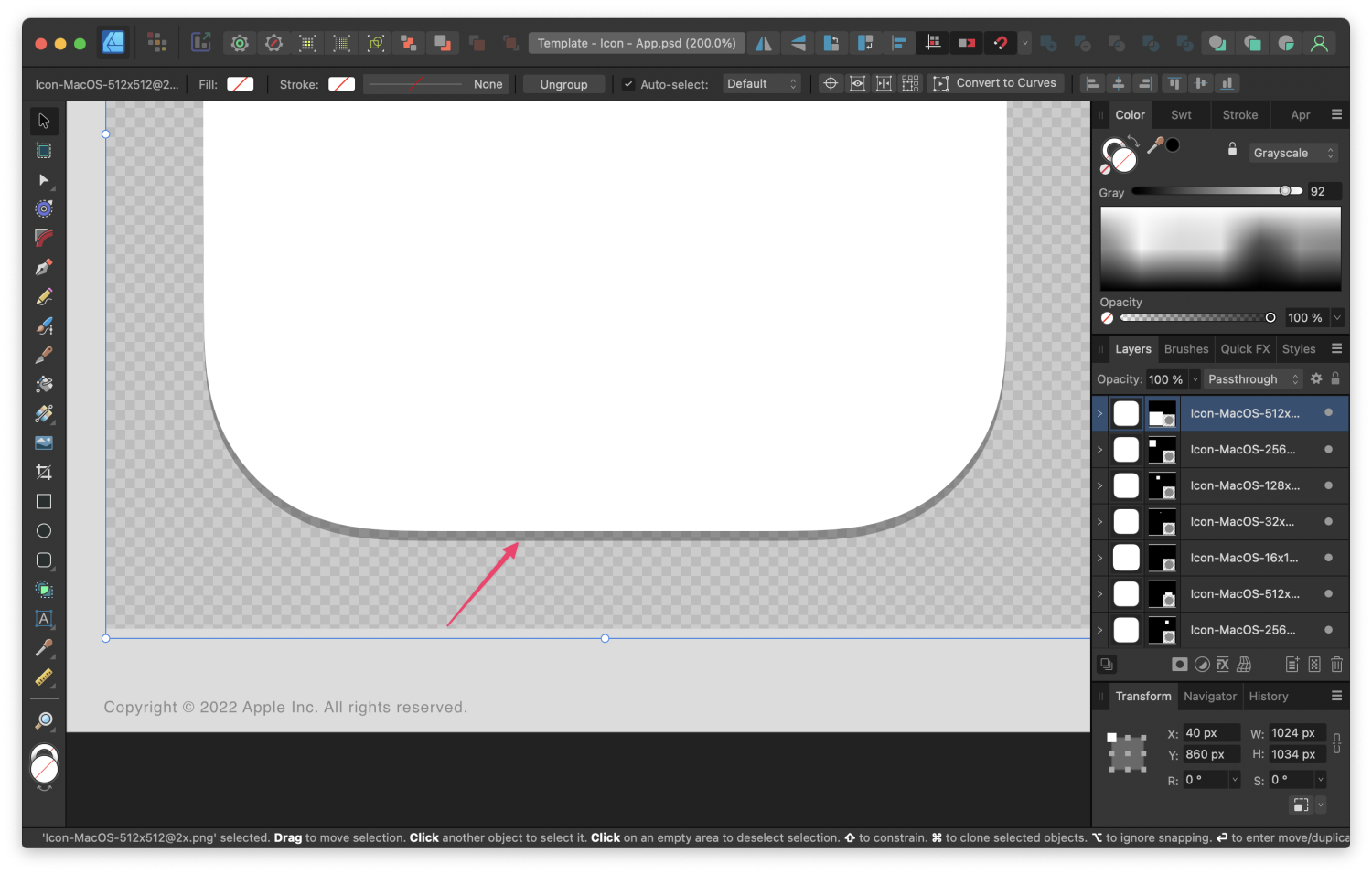Click the Ungroup button

tap(563, 83)
